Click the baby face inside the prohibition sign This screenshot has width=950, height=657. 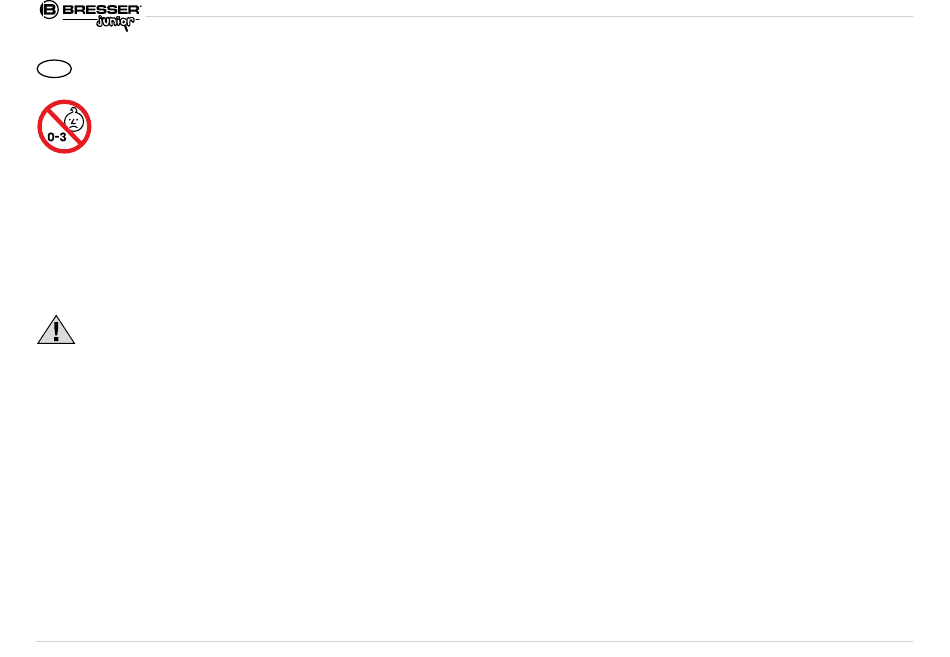[73, 119]
